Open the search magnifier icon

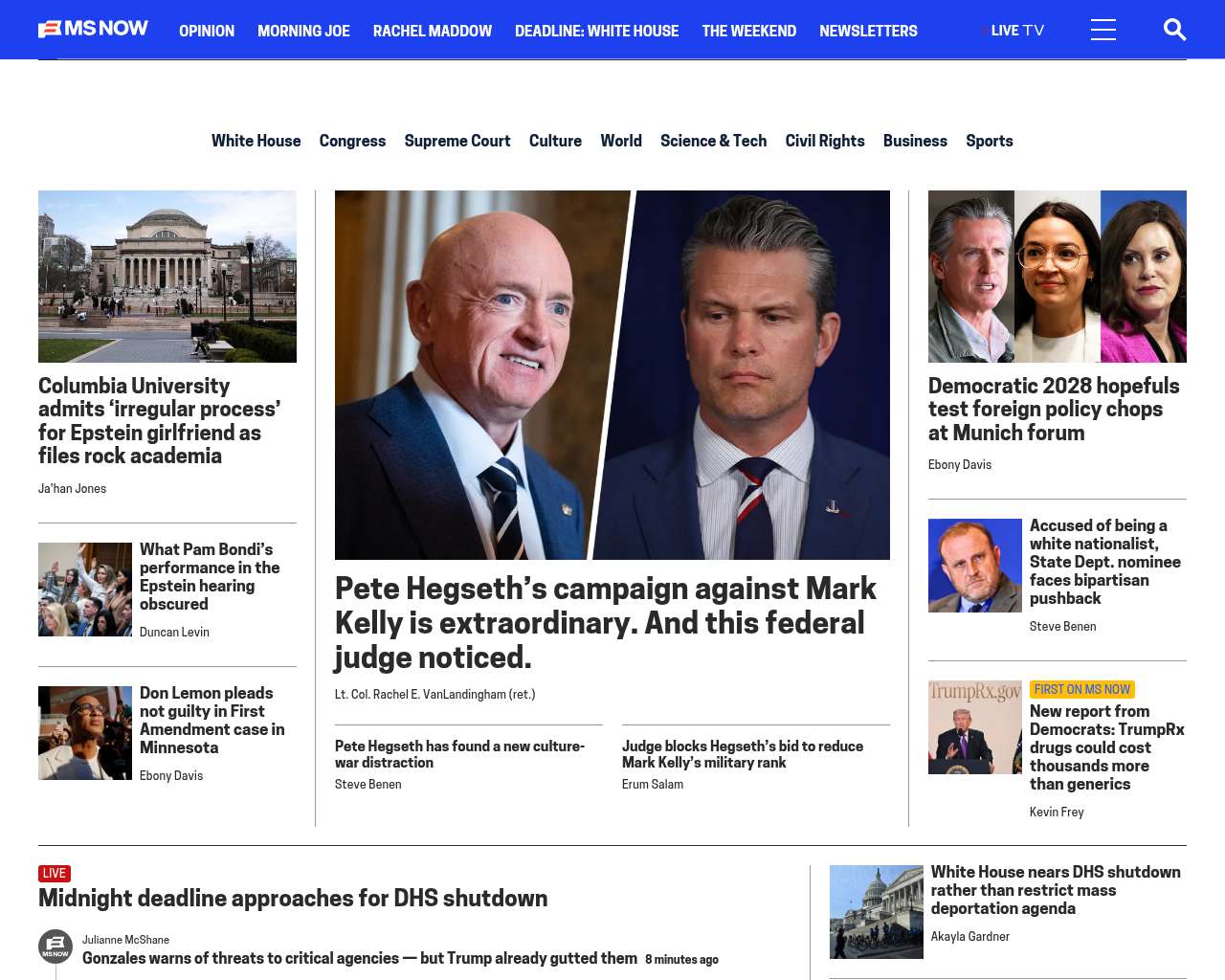(1174, 30)
